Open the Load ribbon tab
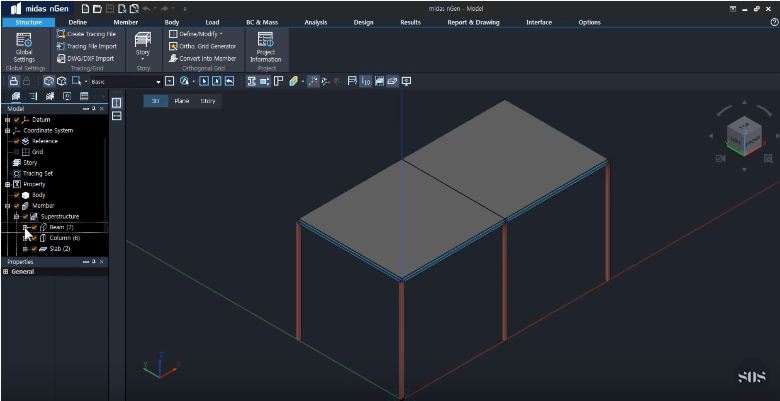This screenshot has width=780, height=401. (212, 22)
